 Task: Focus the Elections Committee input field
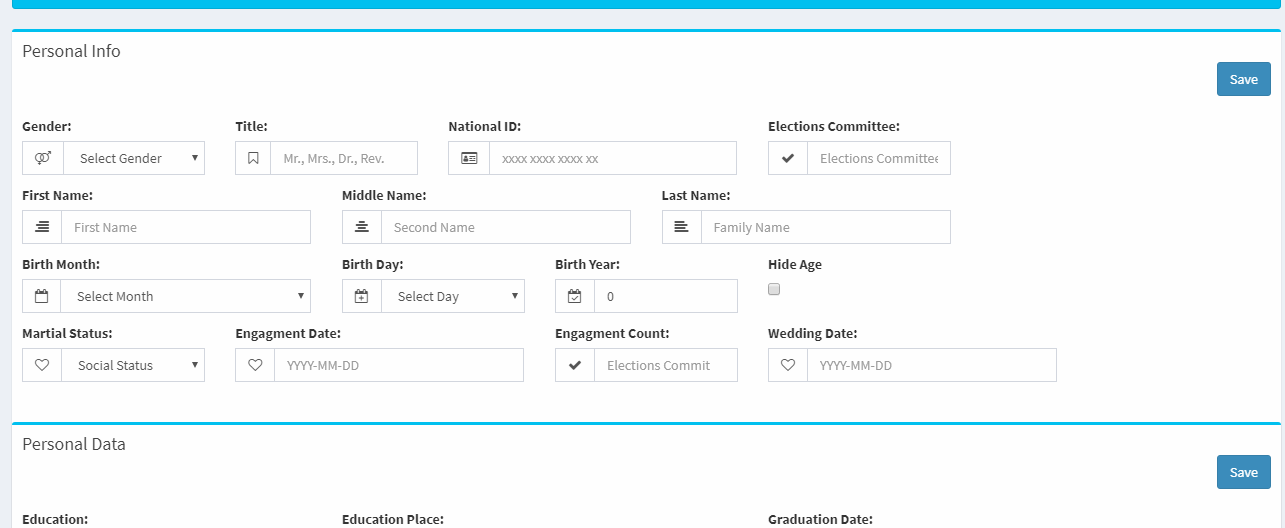pyautogui.click(x=879, y=158)
